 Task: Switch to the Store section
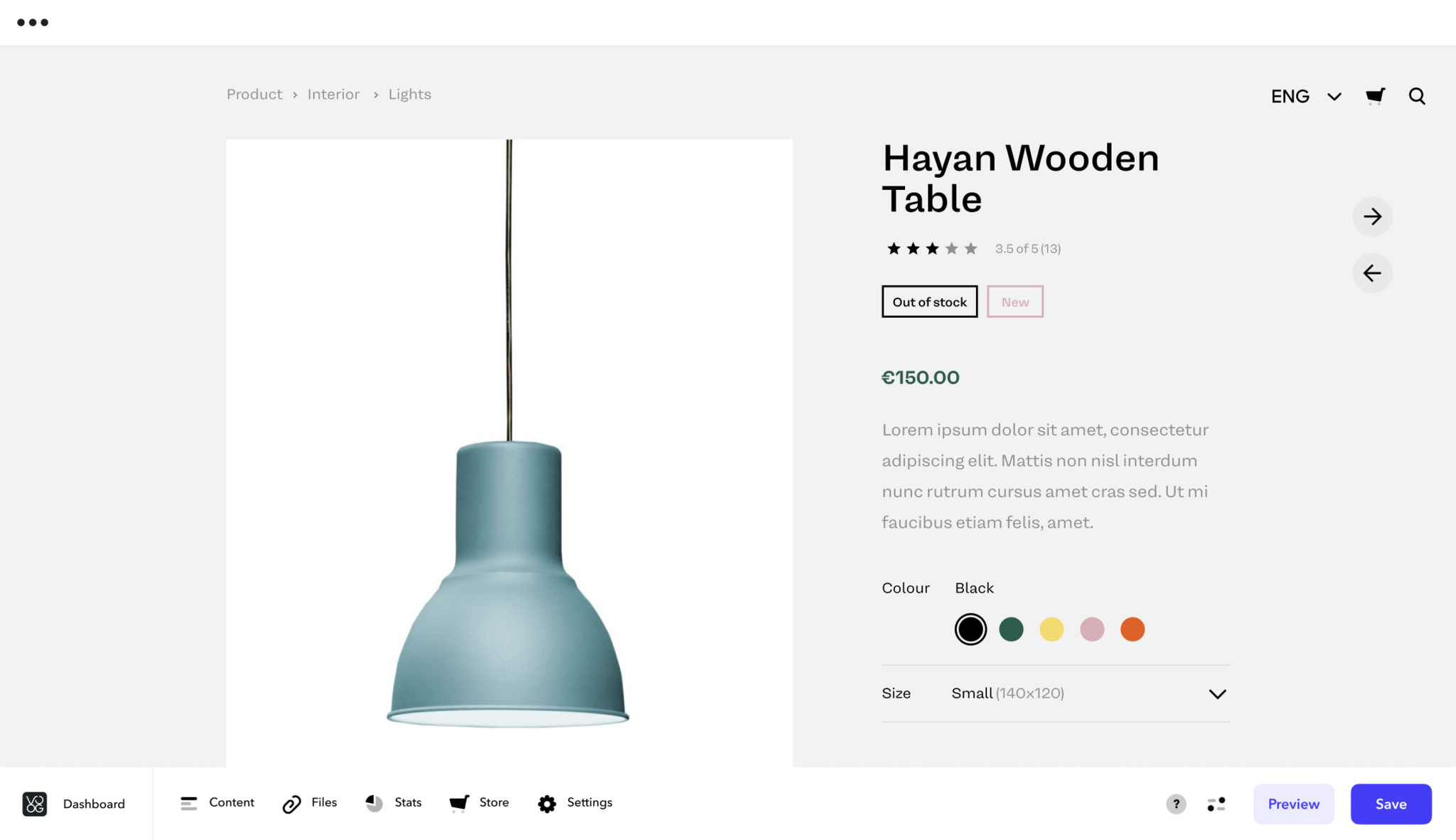479,803
